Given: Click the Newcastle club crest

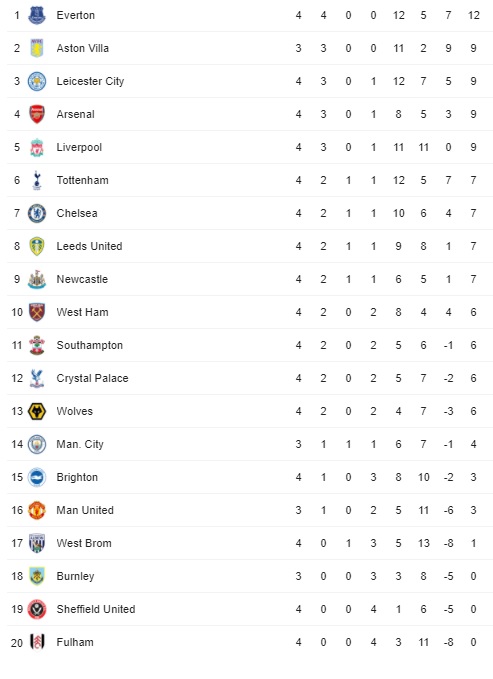Looking at the screenshot, I should (37, 279).
